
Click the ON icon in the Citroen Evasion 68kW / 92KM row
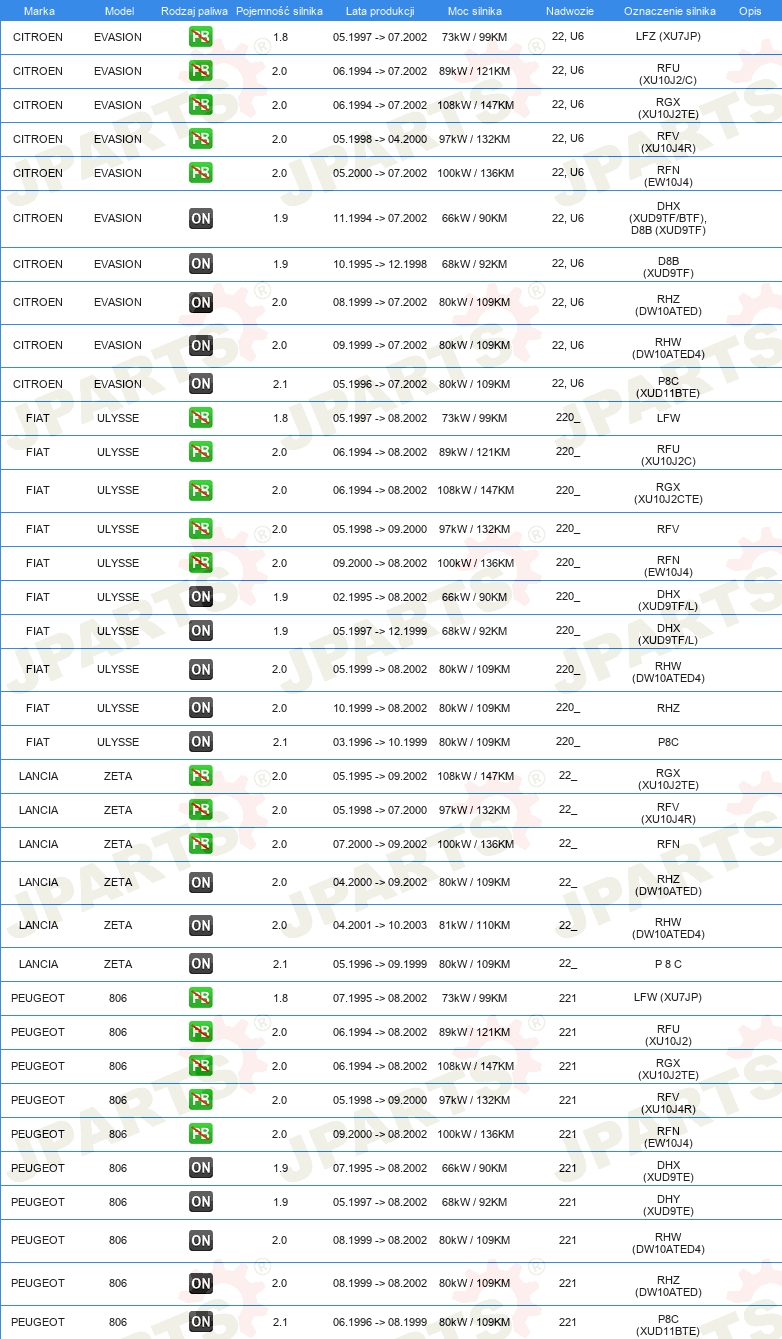point(201,264)
